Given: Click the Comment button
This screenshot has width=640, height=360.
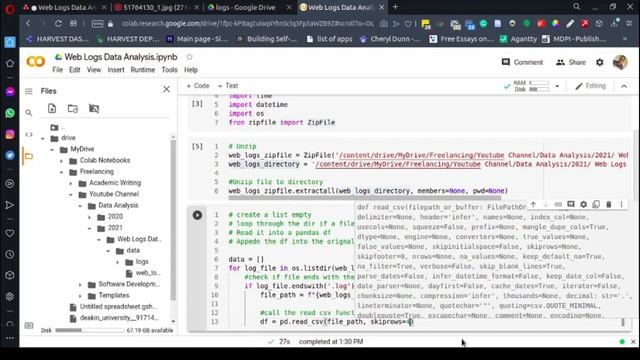Looking at the screenshot, I should pos(522,62).
